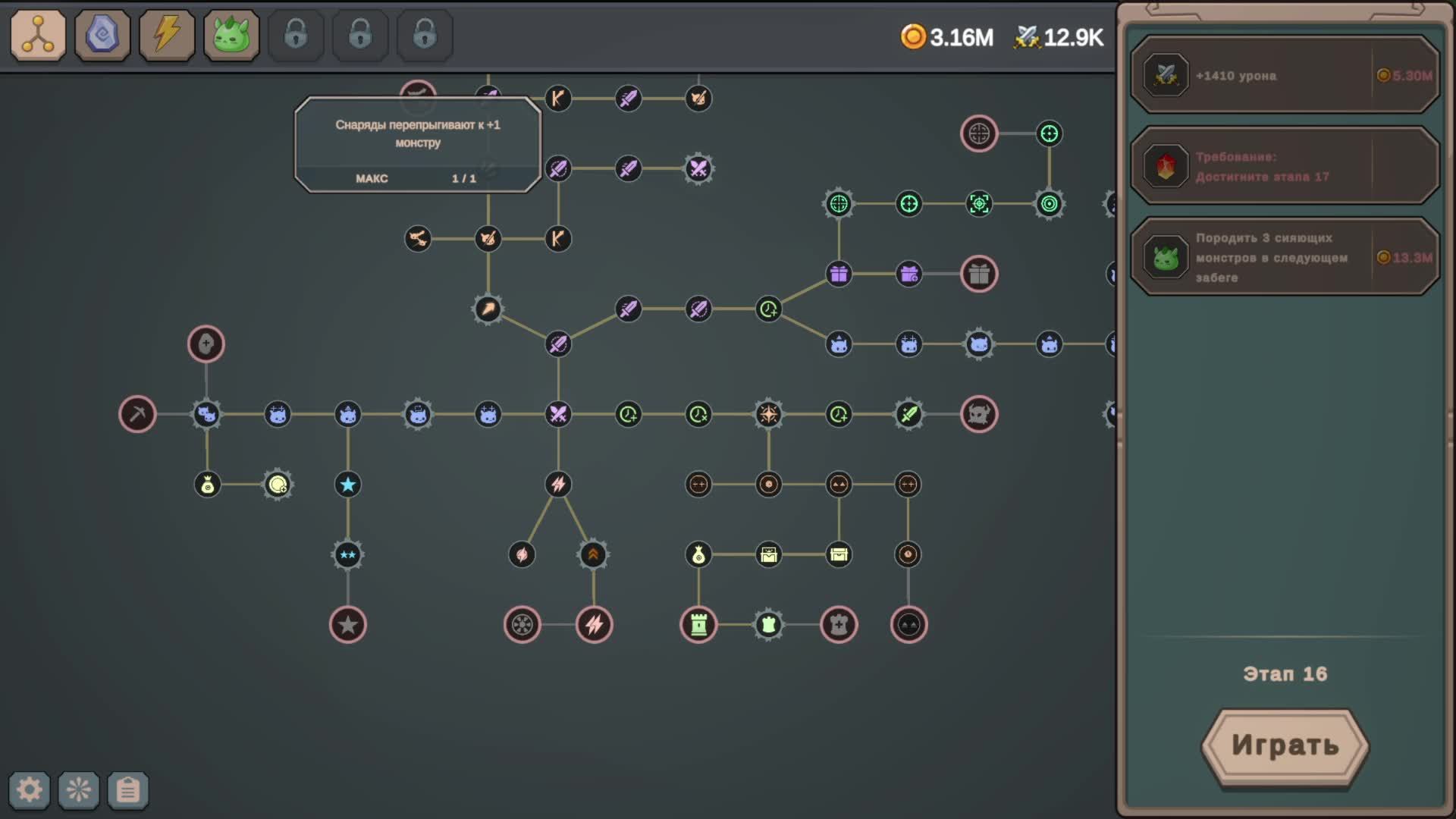Buy the +1410 урона upgrade
Screen dimensions: 1456x819
pyautogui.click(x=1285, y=75)
